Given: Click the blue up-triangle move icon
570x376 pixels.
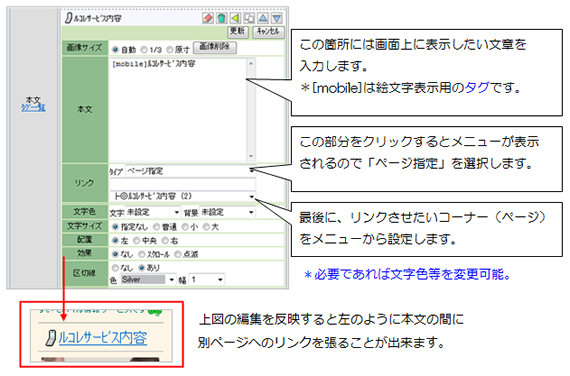Looking at the screenshot, I should point(263,18).
